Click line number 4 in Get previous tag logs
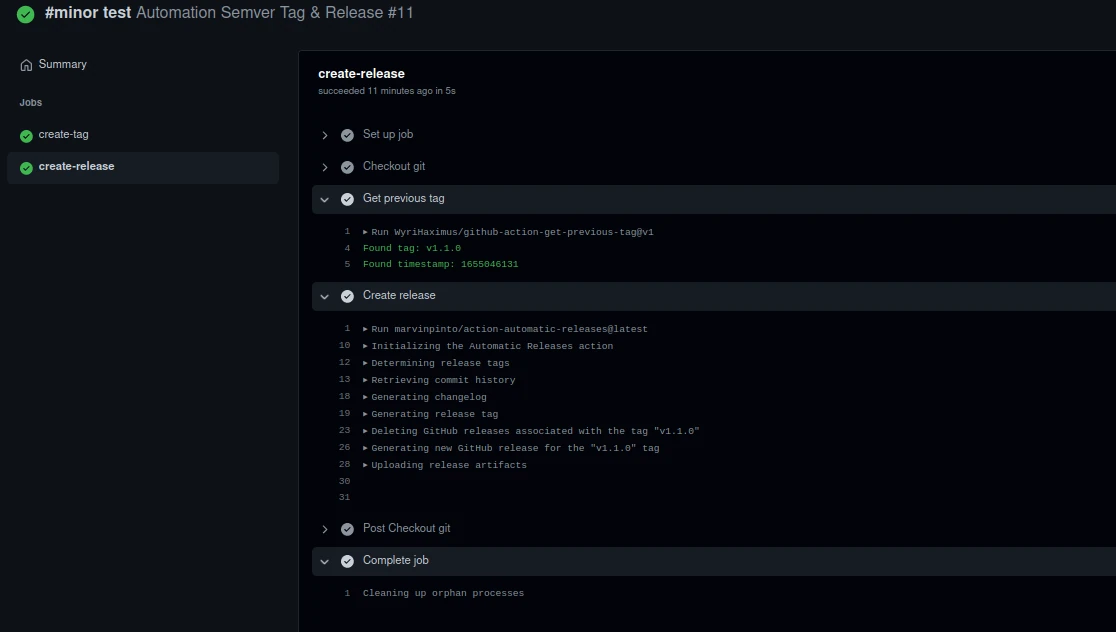This screenshot has height=632, width=1116. coord(346,247)
